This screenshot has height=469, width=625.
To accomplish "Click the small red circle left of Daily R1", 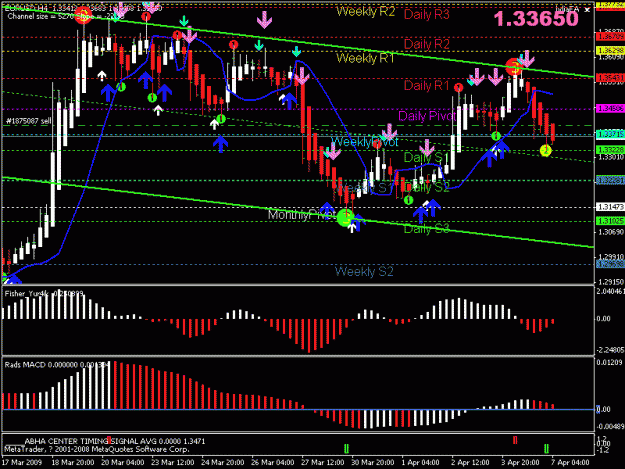I will coord(458,87).
